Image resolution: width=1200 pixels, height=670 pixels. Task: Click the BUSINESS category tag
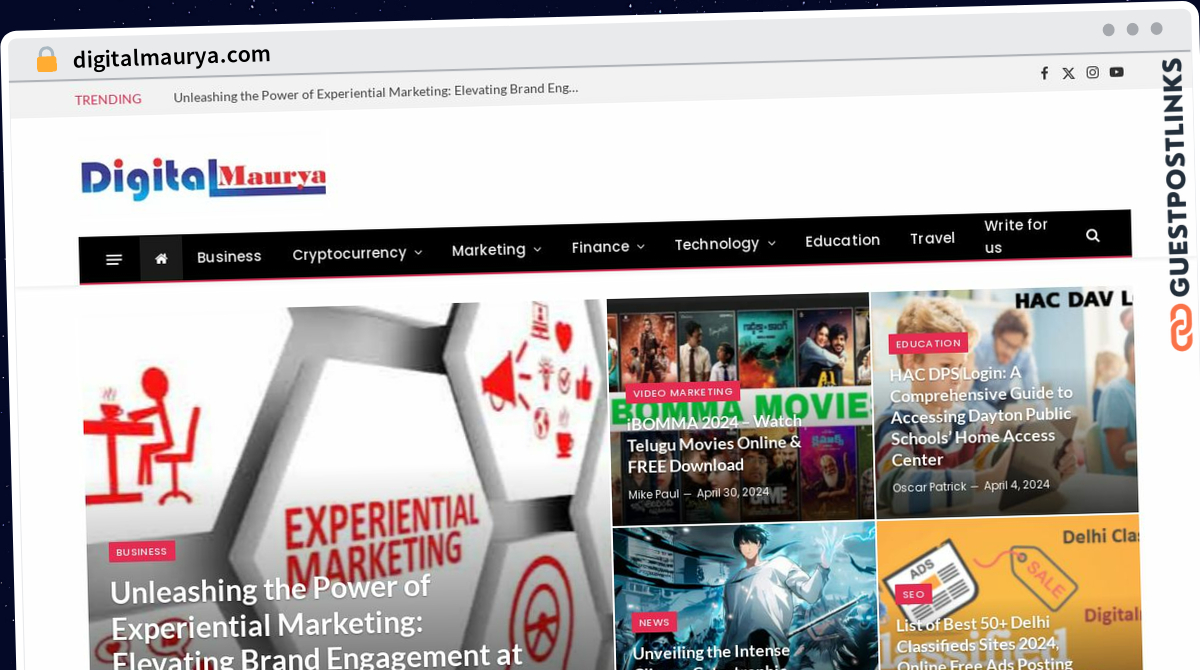(142, 552)
